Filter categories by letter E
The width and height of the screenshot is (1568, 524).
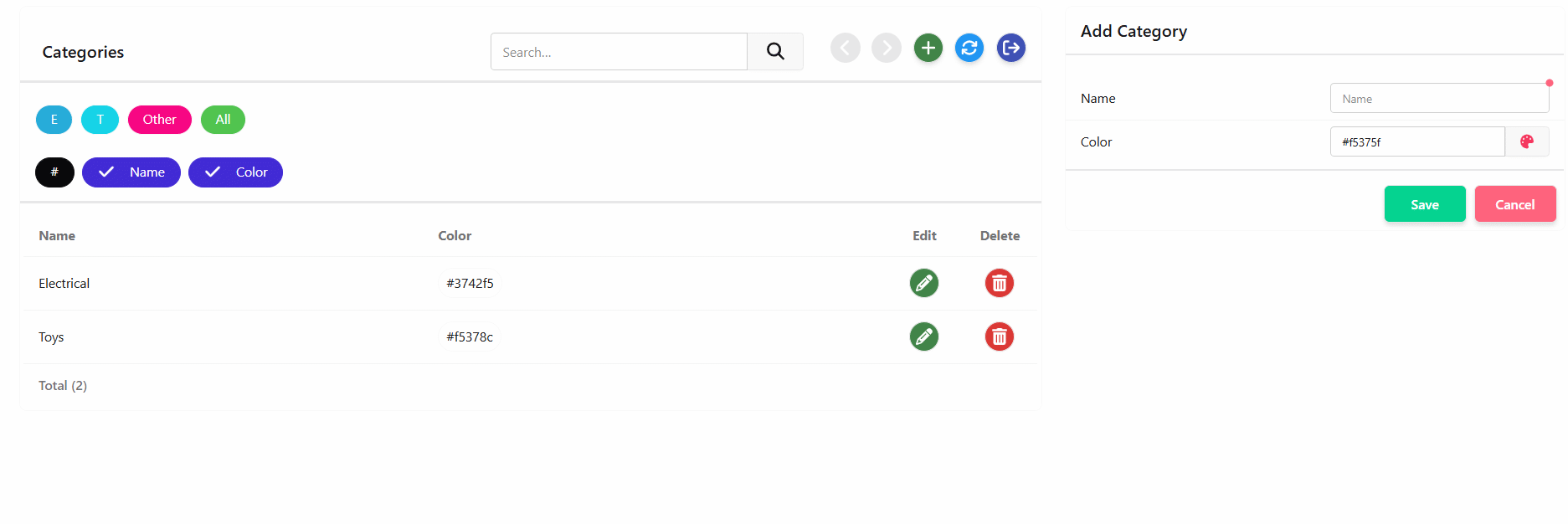pos(54,120)
